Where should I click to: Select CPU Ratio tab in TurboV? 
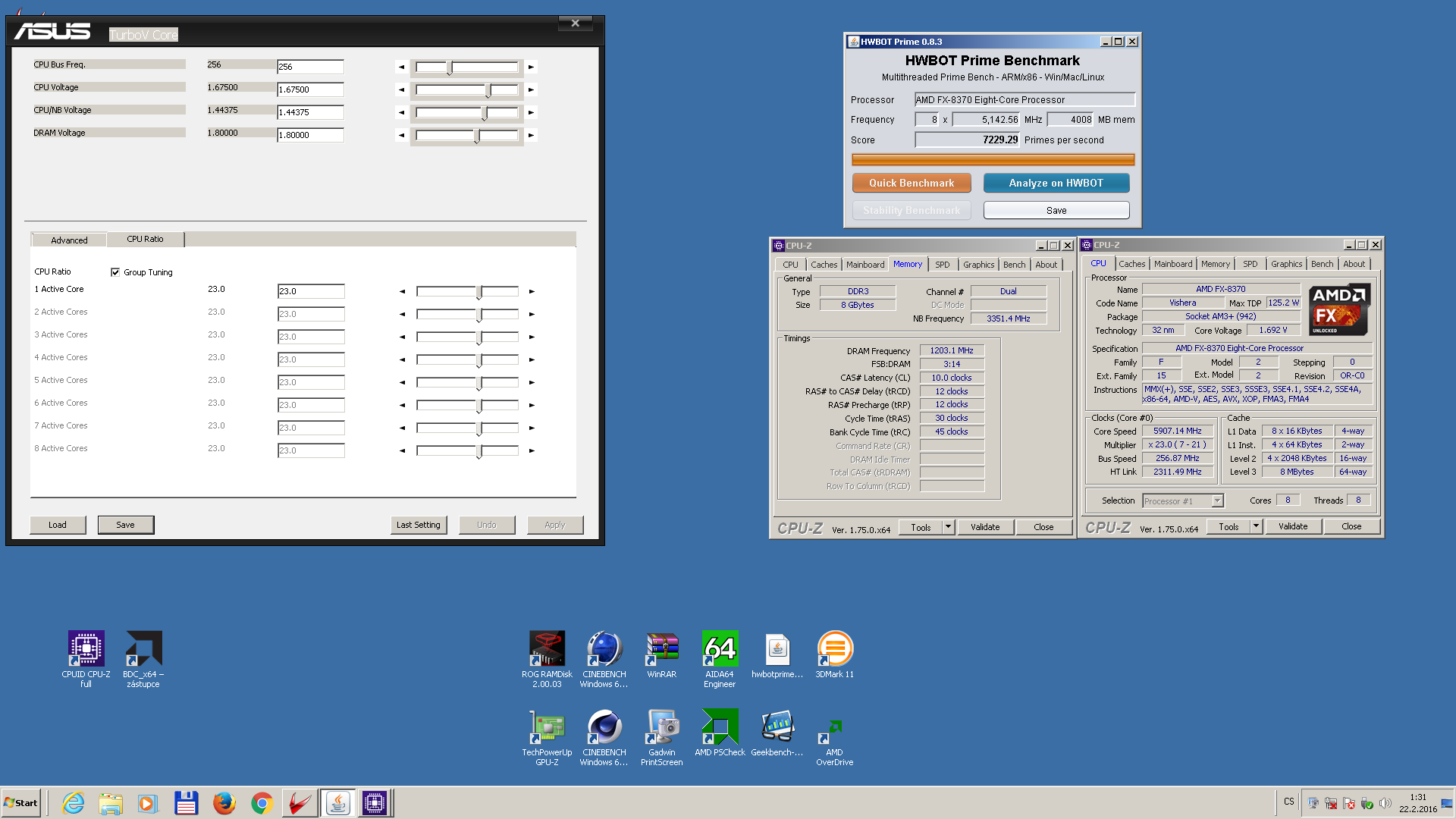[145, 239]
